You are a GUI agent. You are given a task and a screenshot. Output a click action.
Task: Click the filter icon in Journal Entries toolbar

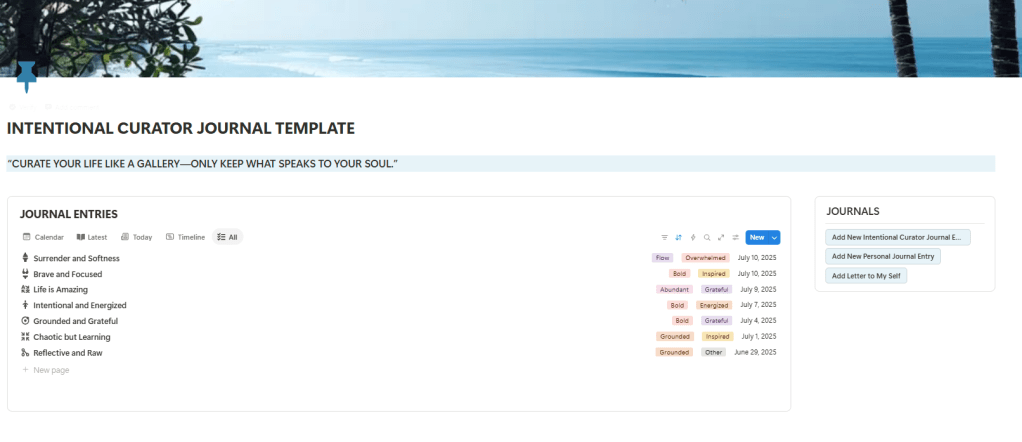point(664,237)
